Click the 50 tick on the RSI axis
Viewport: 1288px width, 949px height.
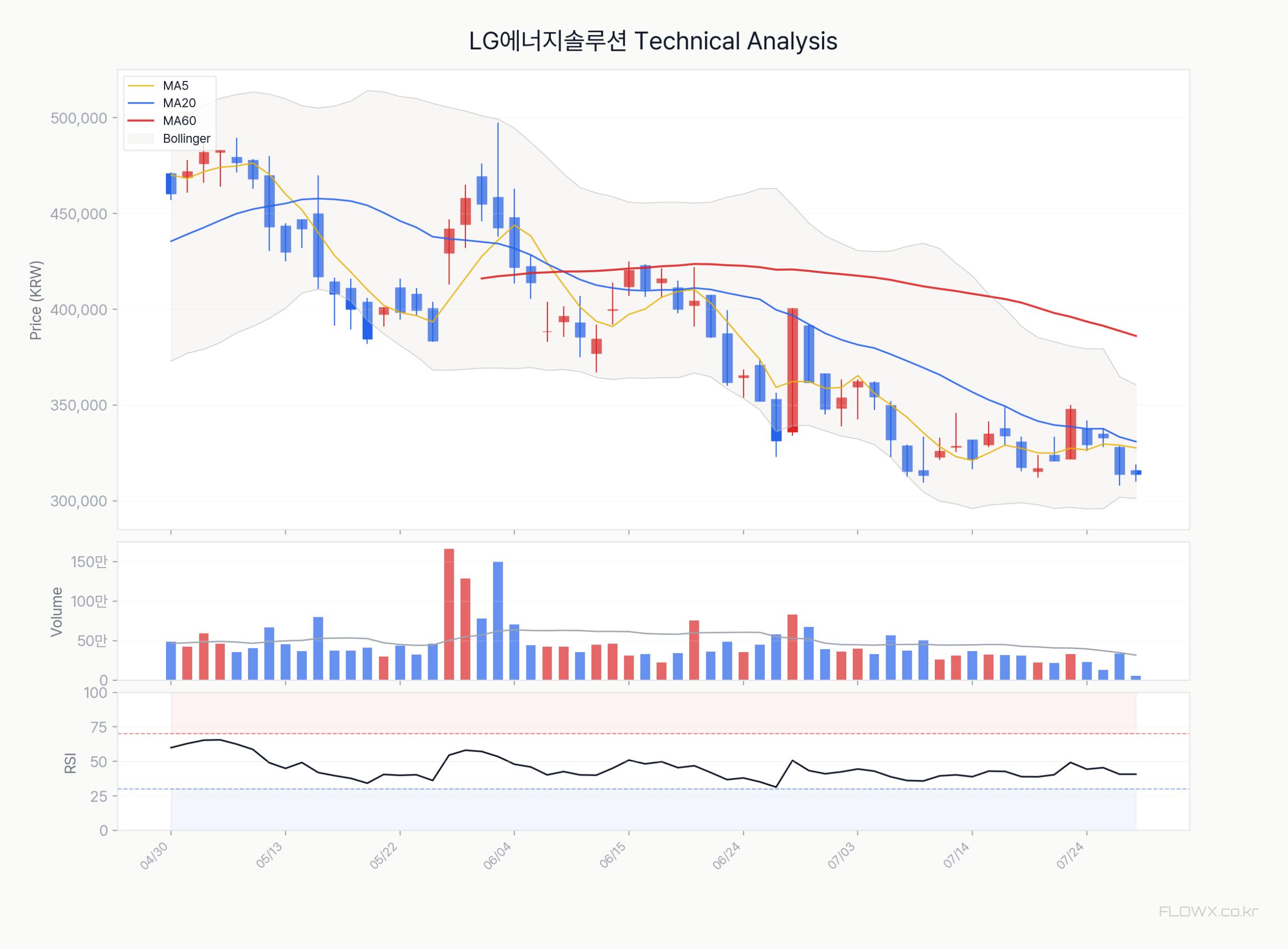point(99,762)
